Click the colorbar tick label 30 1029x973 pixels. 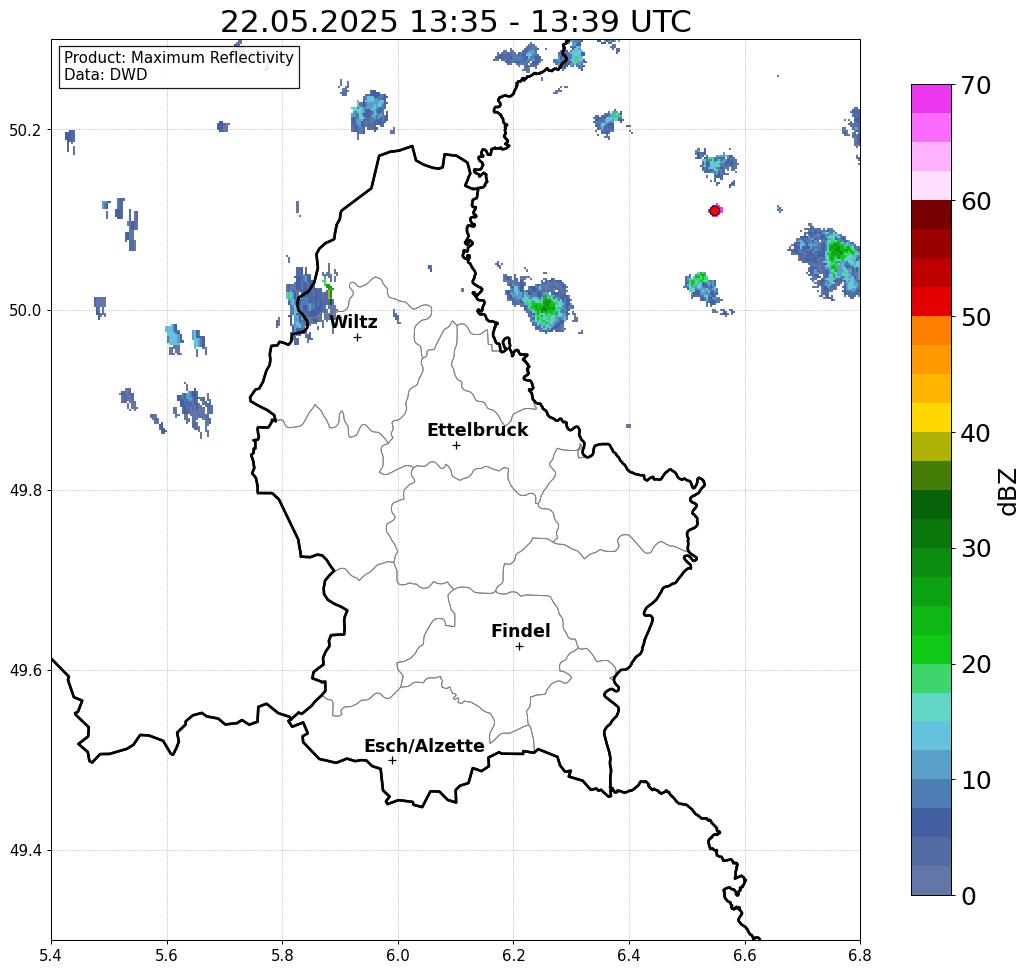coord(976,548)
